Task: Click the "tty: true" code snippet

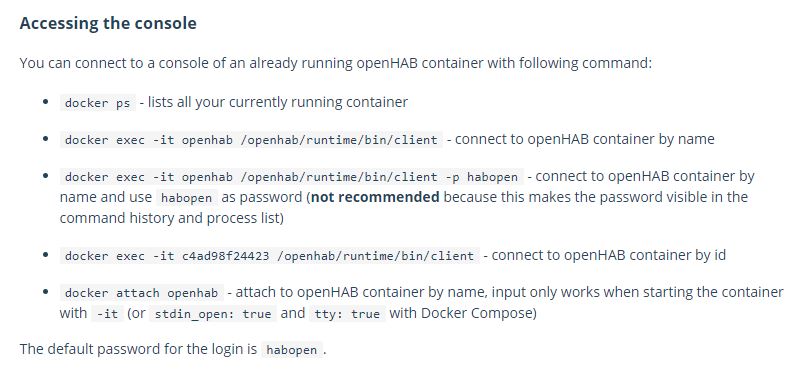Action: coord(348,314)
